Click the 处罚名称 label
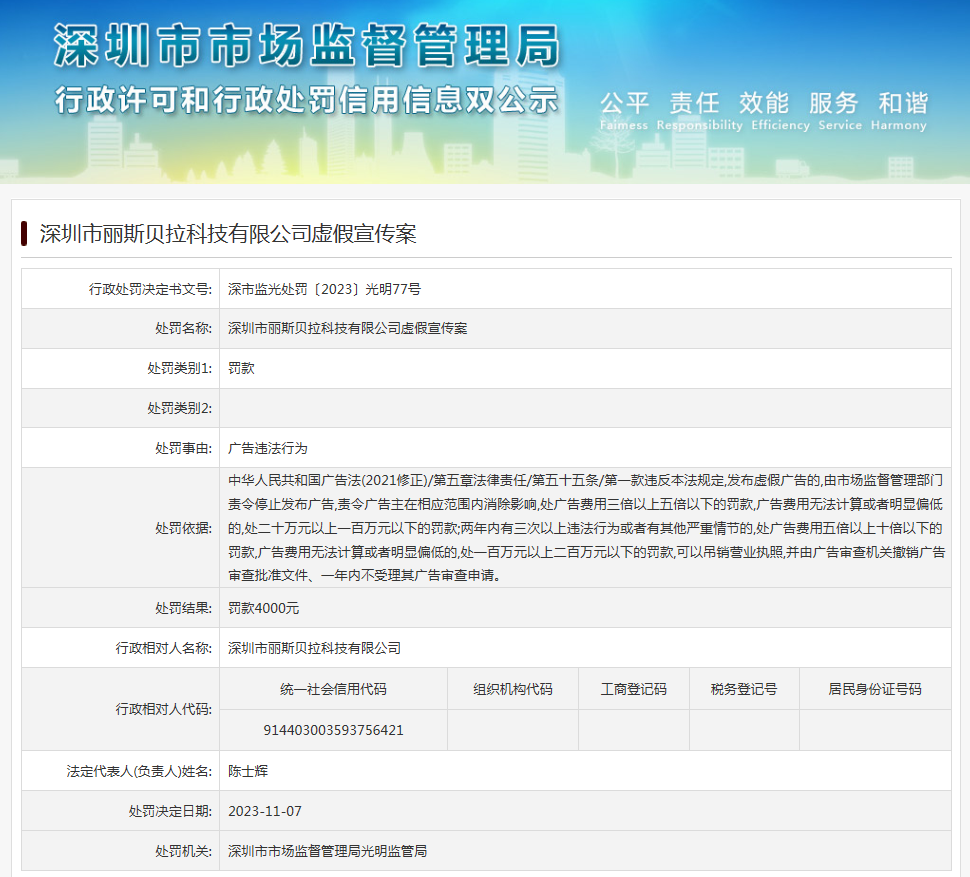Viewport: 970px width, 877px height. coord(183,328)
